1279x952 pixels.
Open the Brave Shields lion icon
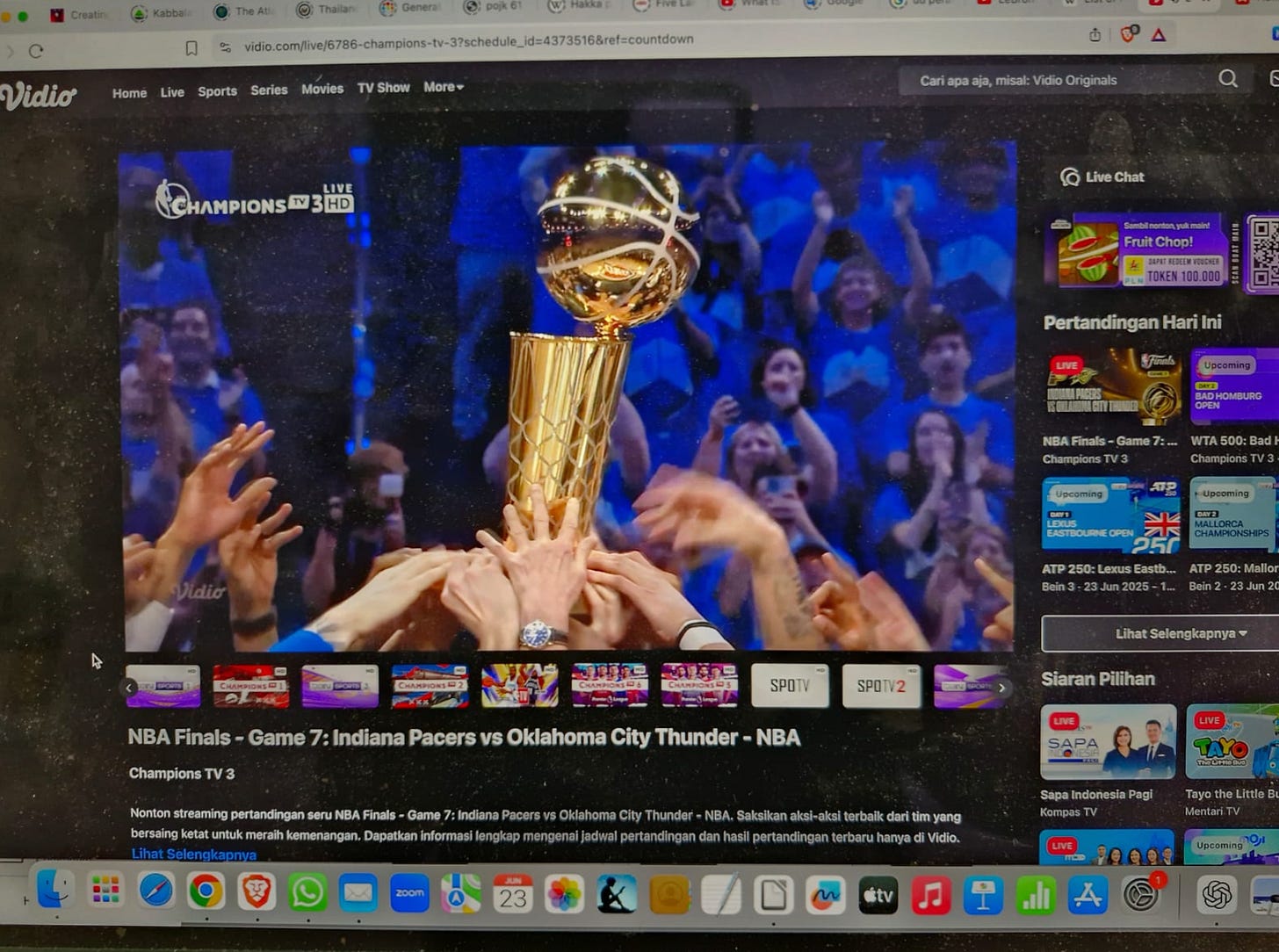coord(1129,34)
